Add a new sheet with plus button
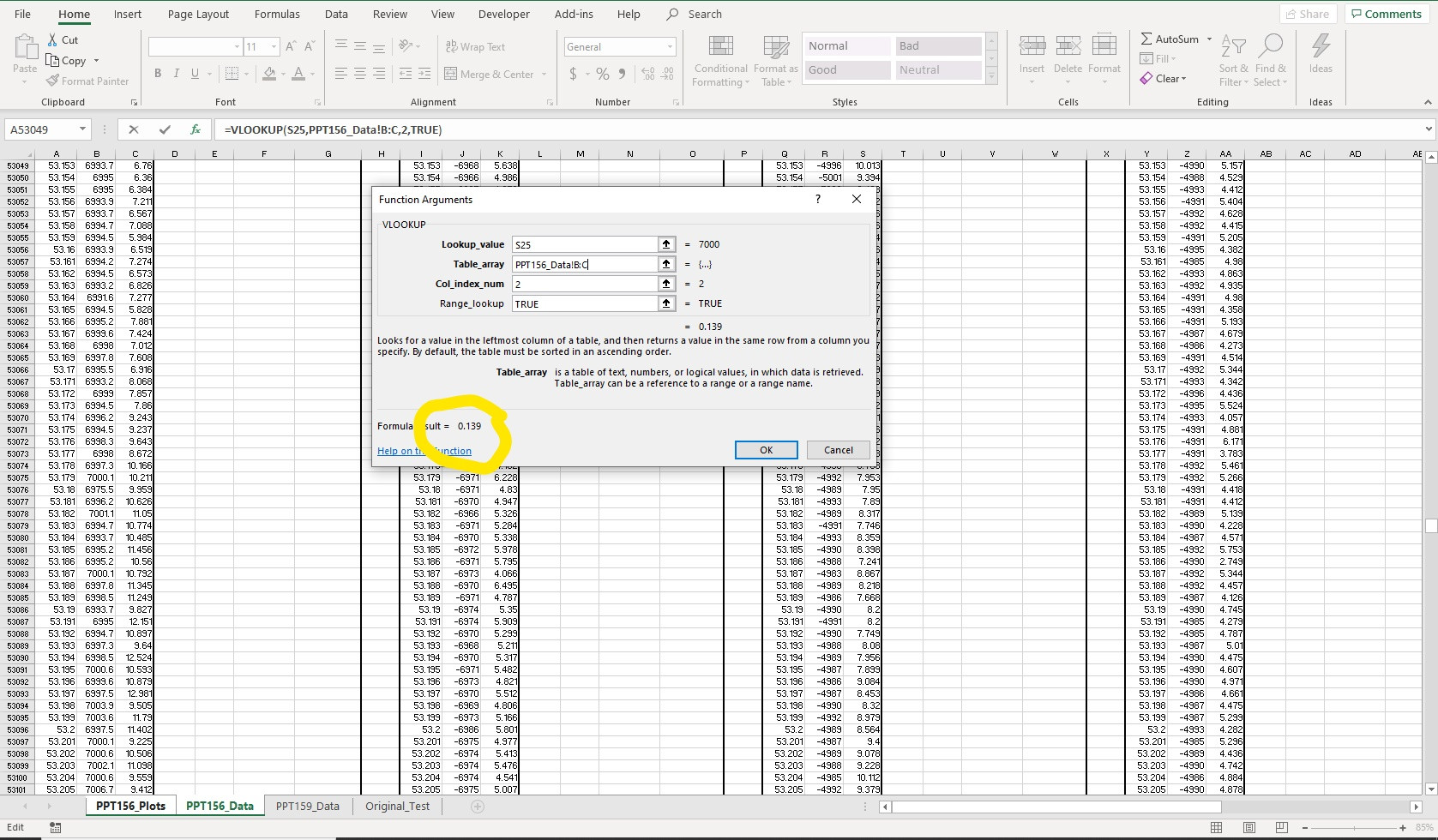Image resolution: width=1438 pixels, height=840 pixels. pos(478,806)
